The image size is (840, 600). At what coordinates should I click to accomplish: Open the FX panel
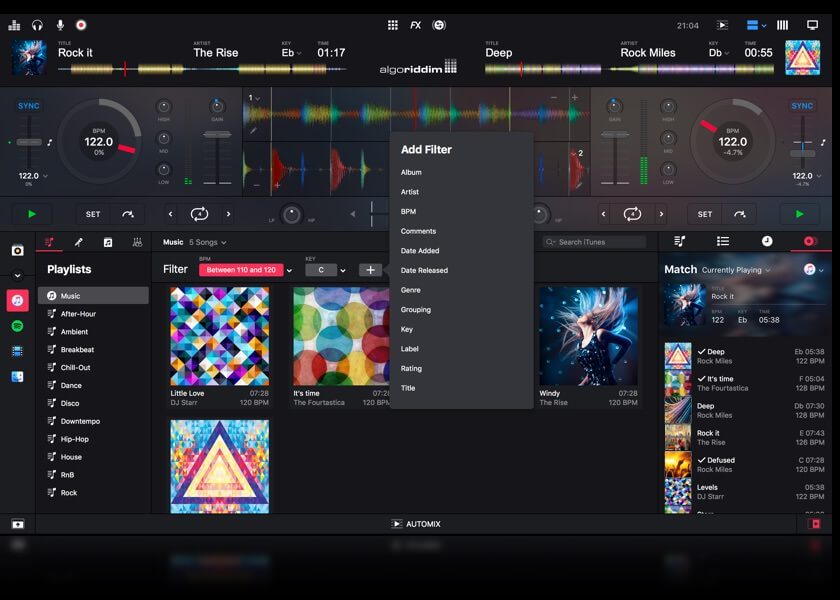point(415,25)
